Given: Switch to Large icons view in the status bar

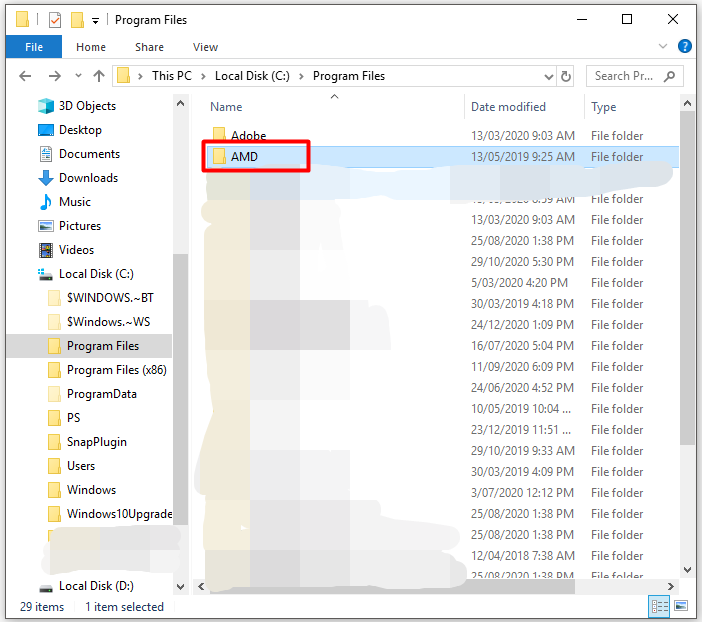Looking at the screenshot, I should [x=681, y=606].
